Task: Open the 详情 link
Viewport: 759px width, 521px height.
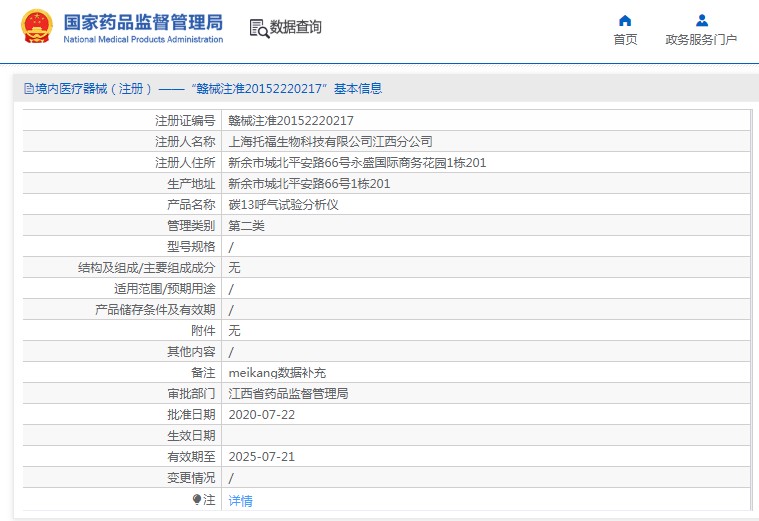Action: click(x=240, y=500)
